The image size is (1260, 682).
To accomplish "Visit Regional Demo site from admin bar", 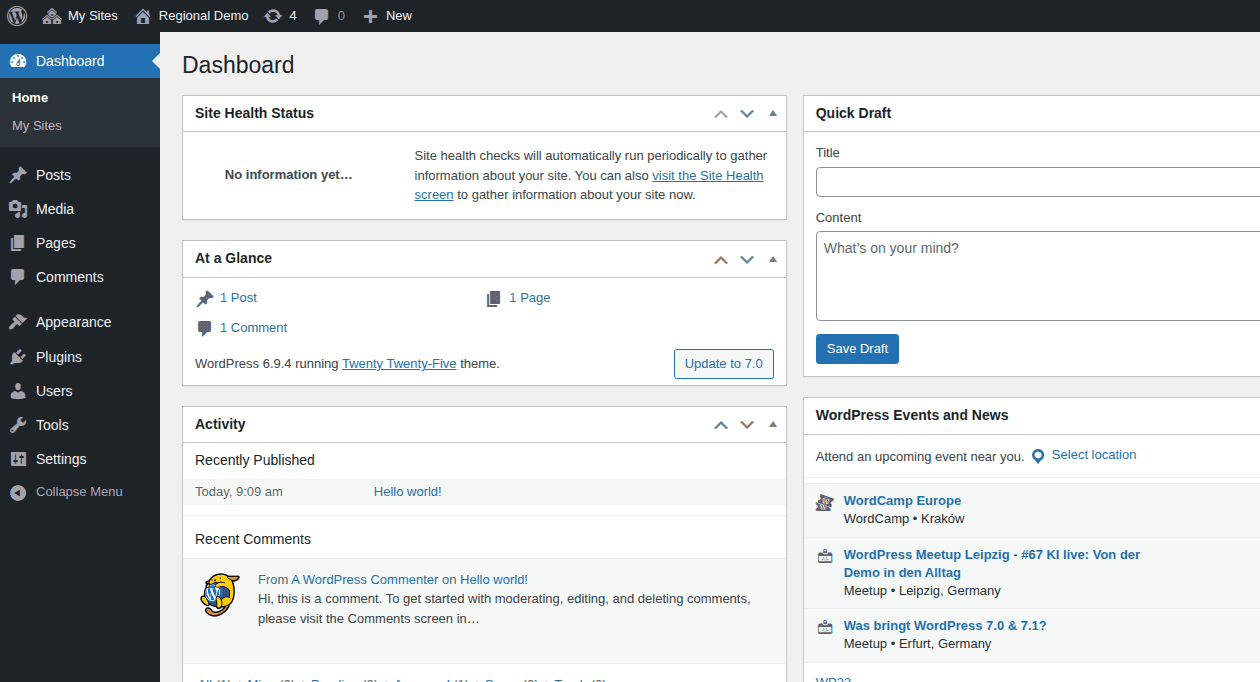I will pos(191,15).
